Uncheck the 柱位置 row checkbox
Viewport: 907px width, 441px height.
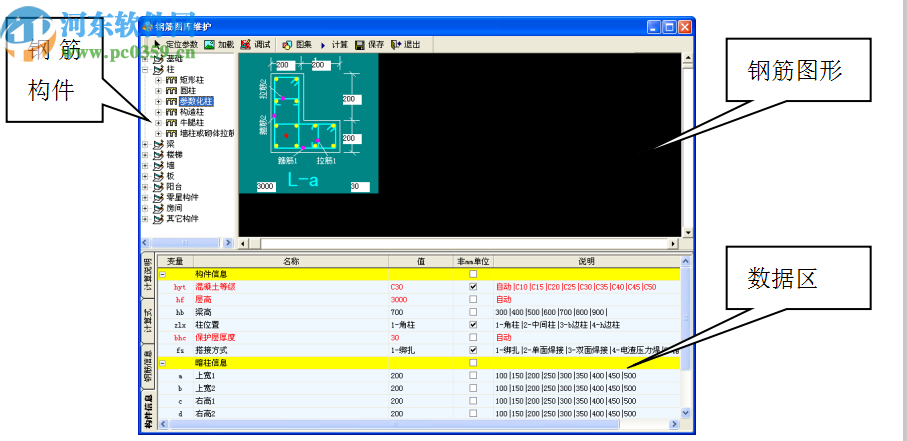point(473,325)
